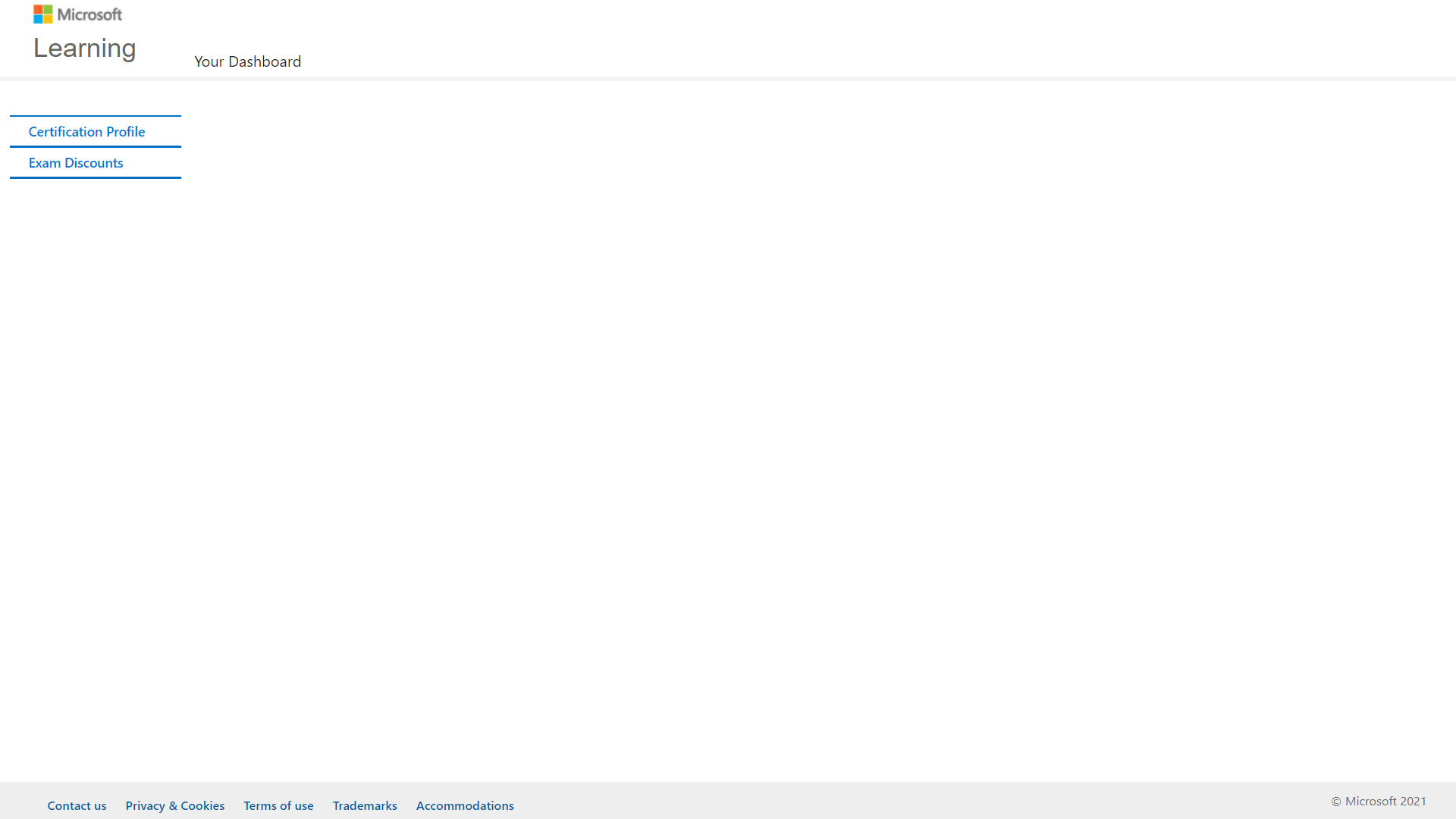The height and width of the screenshot is (819, 1456).
Task: Open the Terms of use link
Action: [278, 805]
